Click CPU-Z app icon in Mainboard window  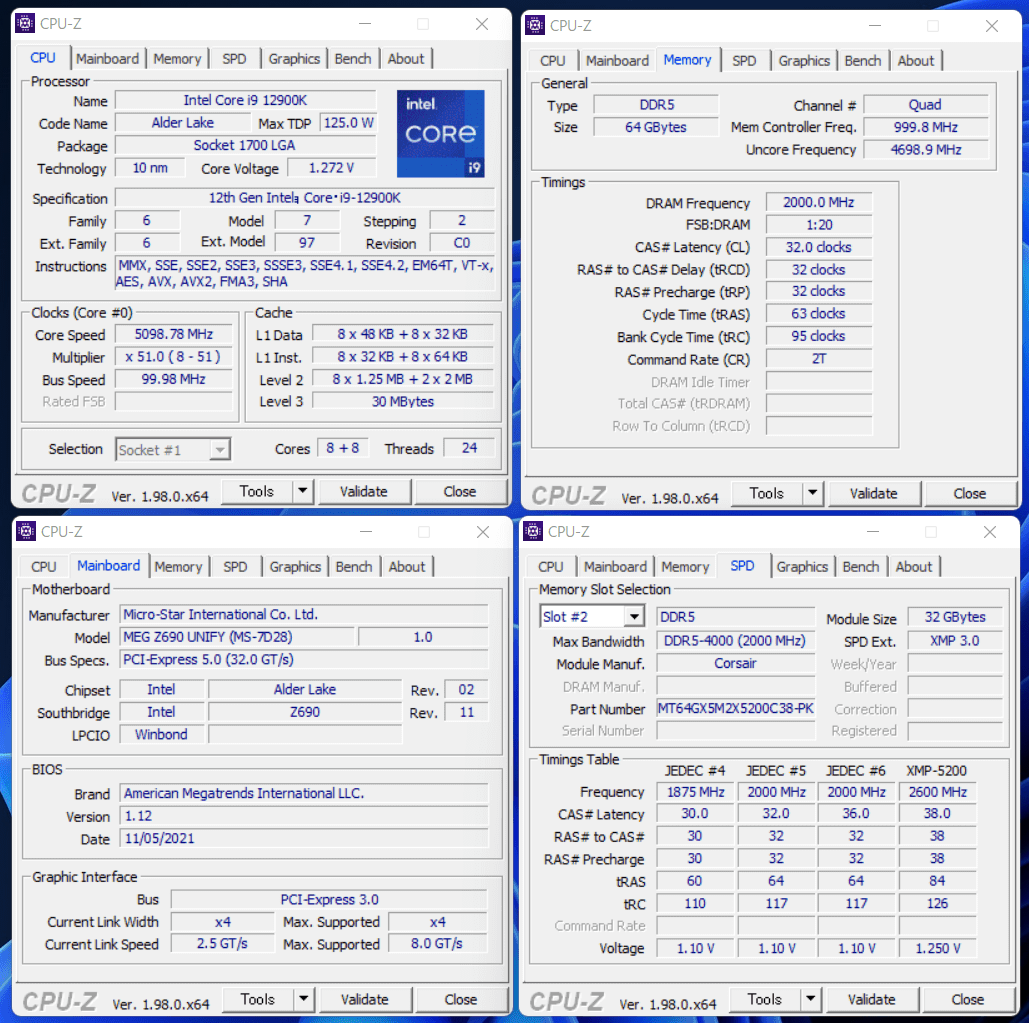pos(26,532)
